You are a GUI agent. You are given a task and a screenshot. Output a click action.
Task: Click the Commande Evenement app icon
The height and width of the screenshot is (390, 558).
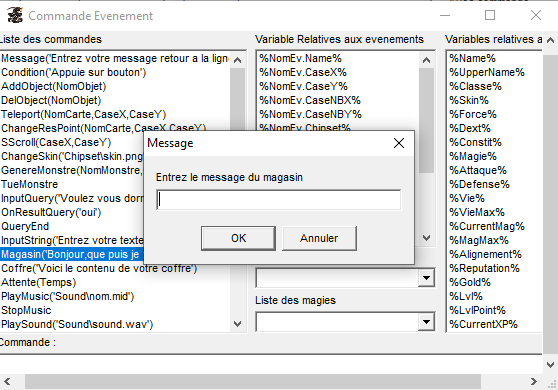click(15, 15)
